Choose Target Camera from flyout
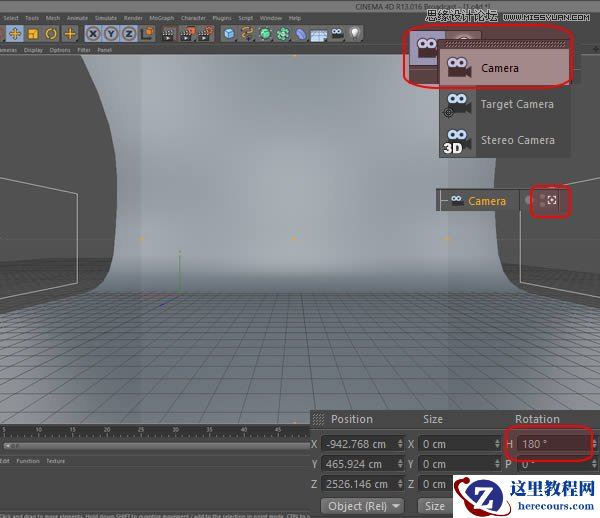Image resolution: width=600 pixels, height=518 pixels. [504, 104]
